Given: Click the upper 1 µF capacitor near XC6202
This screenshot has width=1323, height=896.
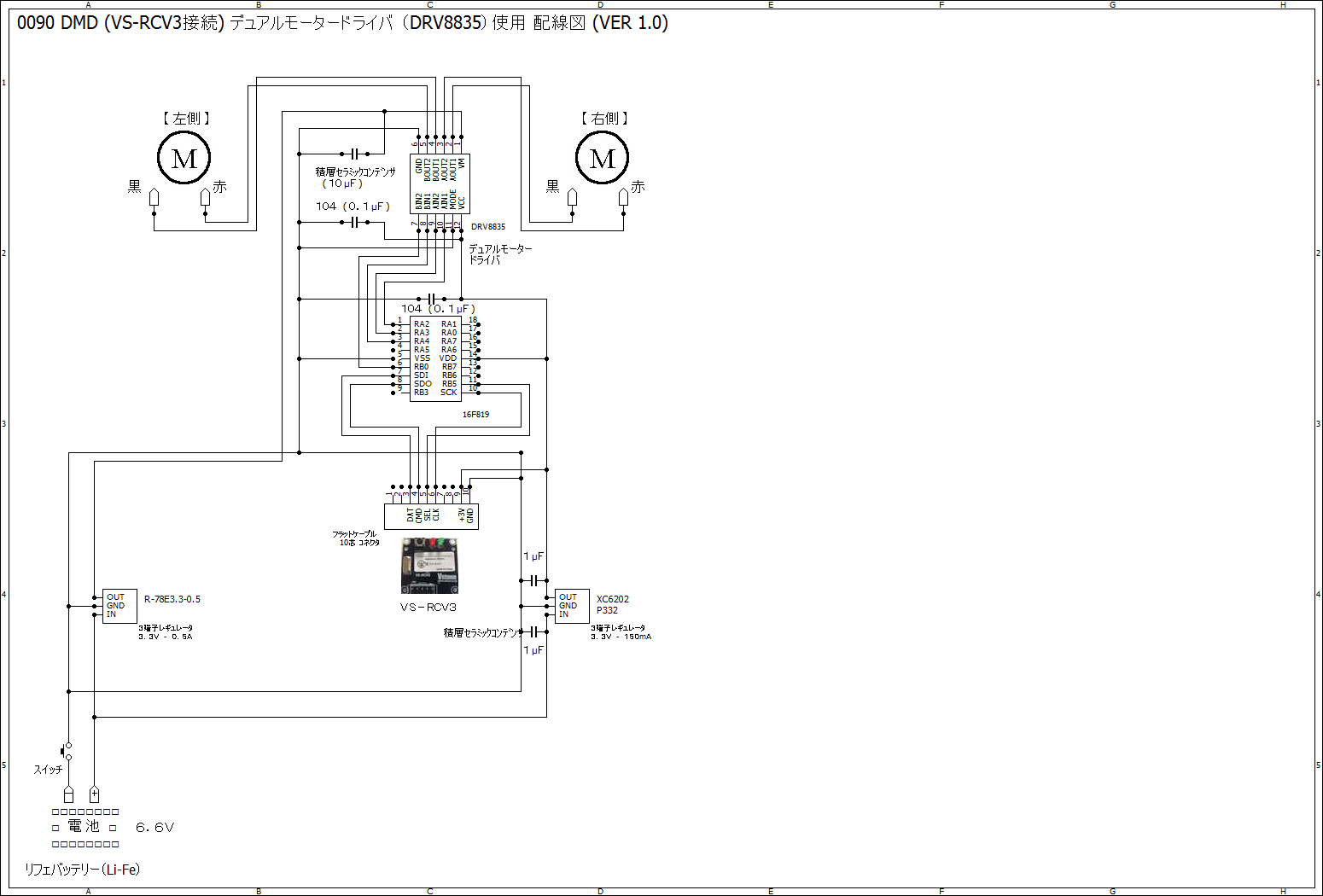Looking at the screenshot, I should [533, 580].
